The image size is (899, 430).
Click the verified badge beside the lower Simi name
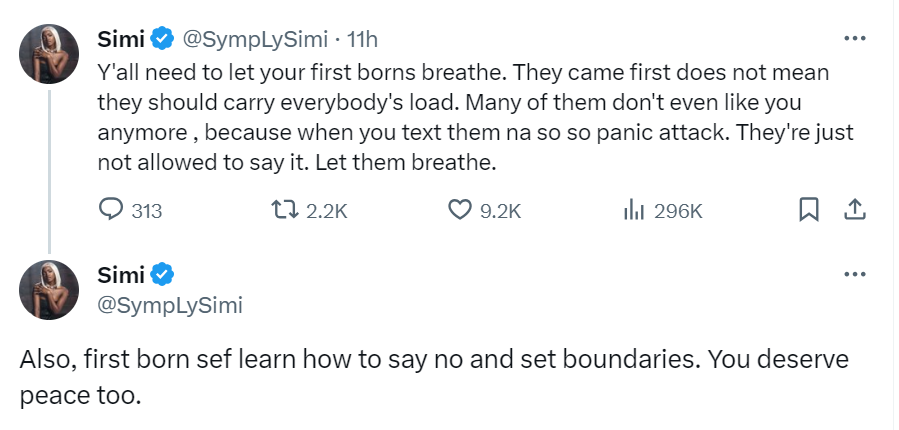tap(160, 274)
